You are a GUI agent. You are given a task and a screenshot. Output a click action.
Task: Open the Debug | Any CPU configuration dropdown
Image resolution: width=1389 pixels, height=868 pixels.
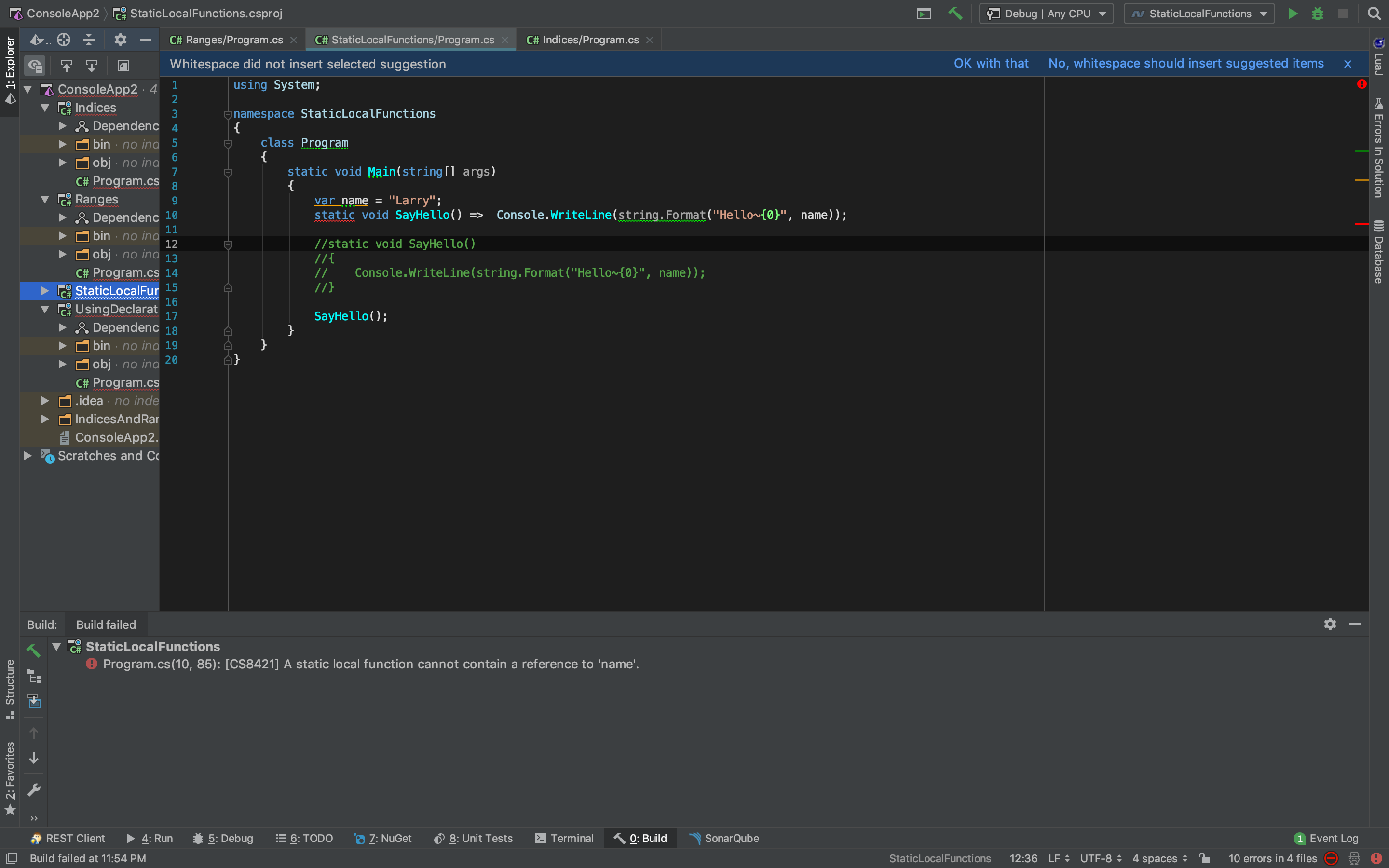1046,14
